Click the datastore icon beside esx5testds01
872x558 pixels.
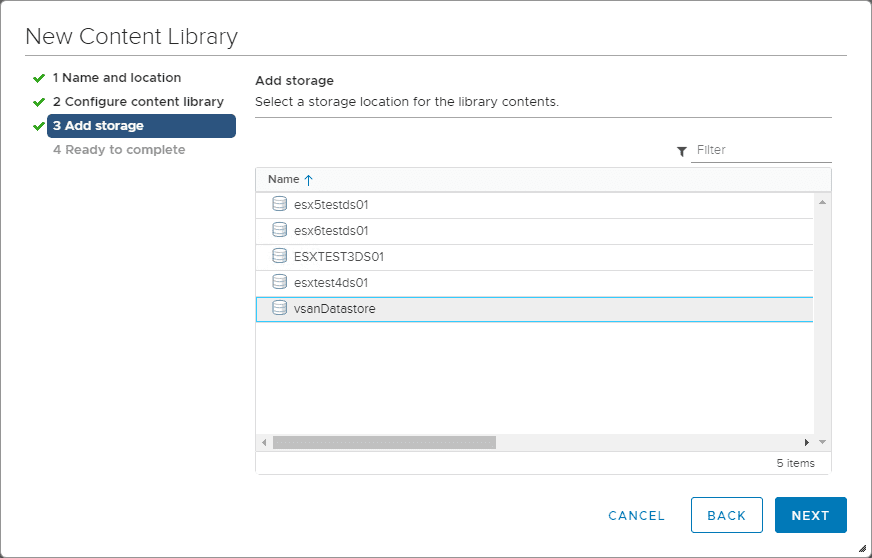click(x=280, y=204)
